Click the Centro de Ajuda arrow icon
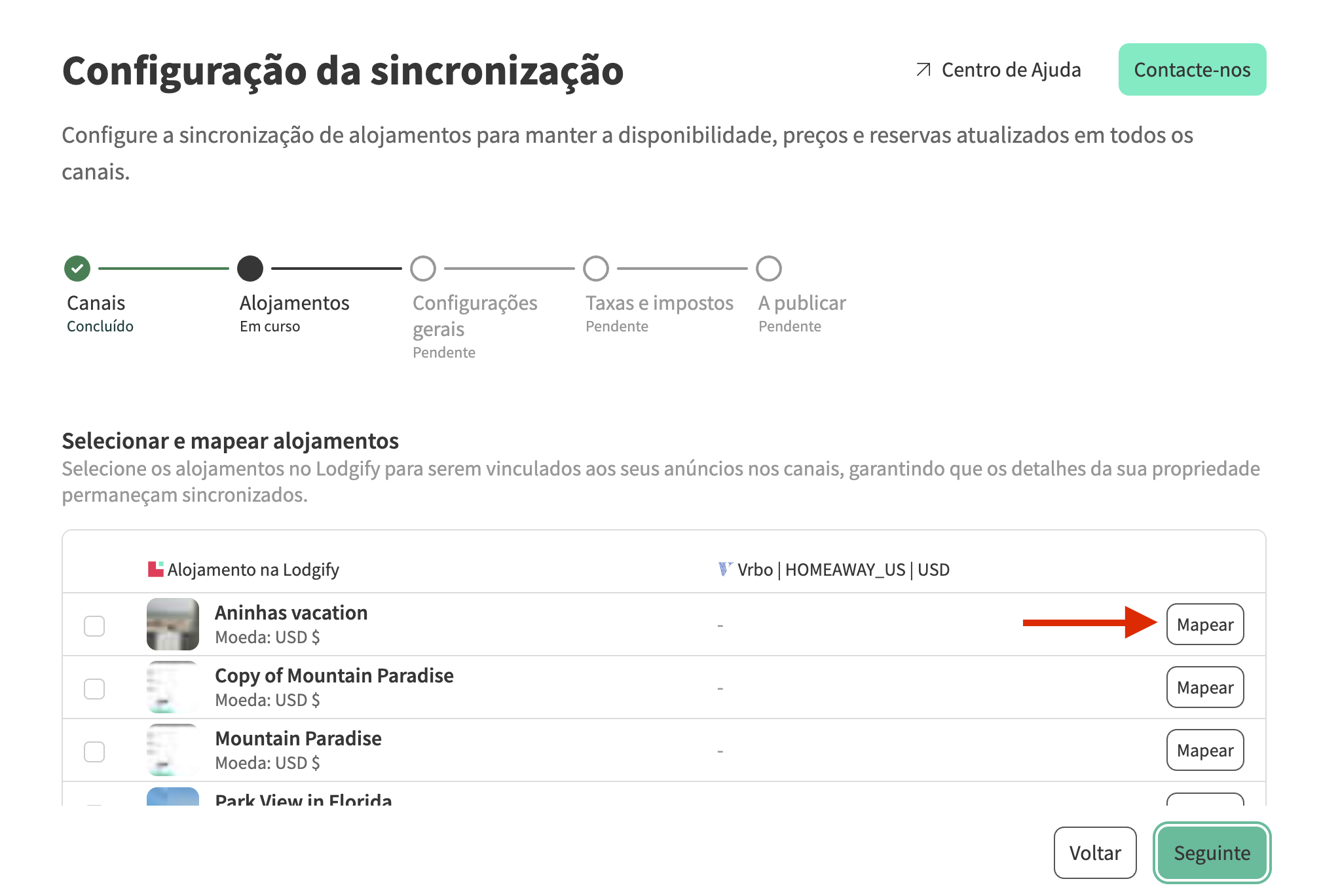1340x896 pixels. click(923, 69)
